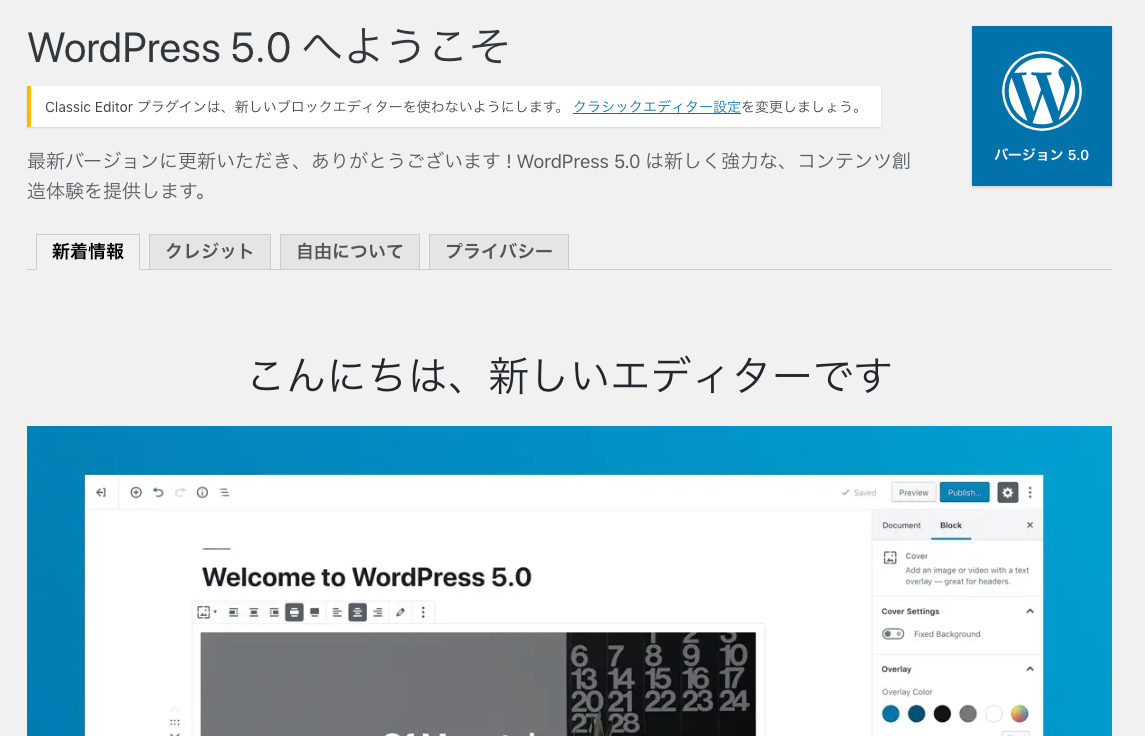Open the block type dropdown arrow
The height and width of the screenshot is (736, 1145).
(x=215, y=611)
